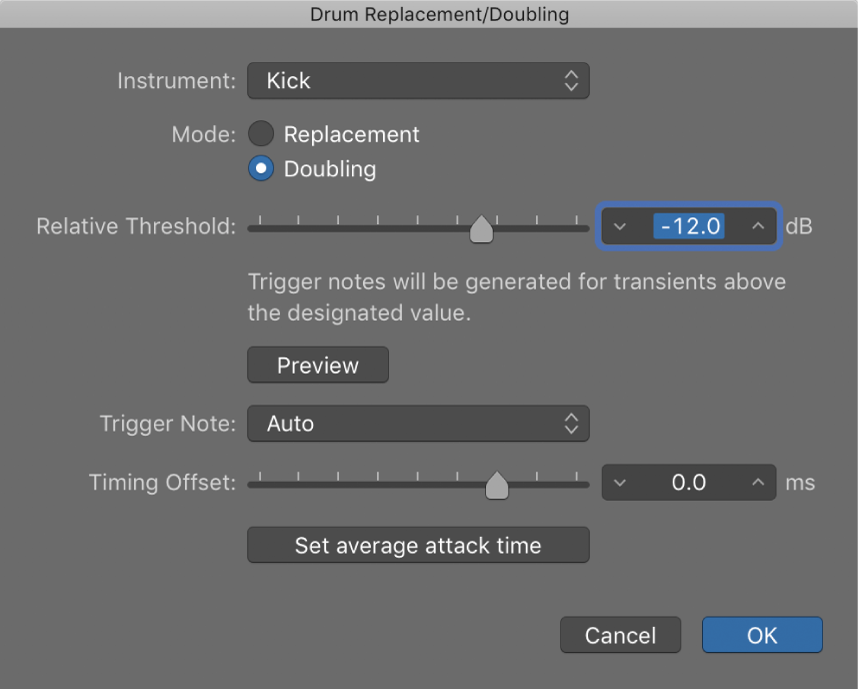Open the Instrument dropdown showing Kick
Viewport: 859px width, 689px height.
pos(418,80)
